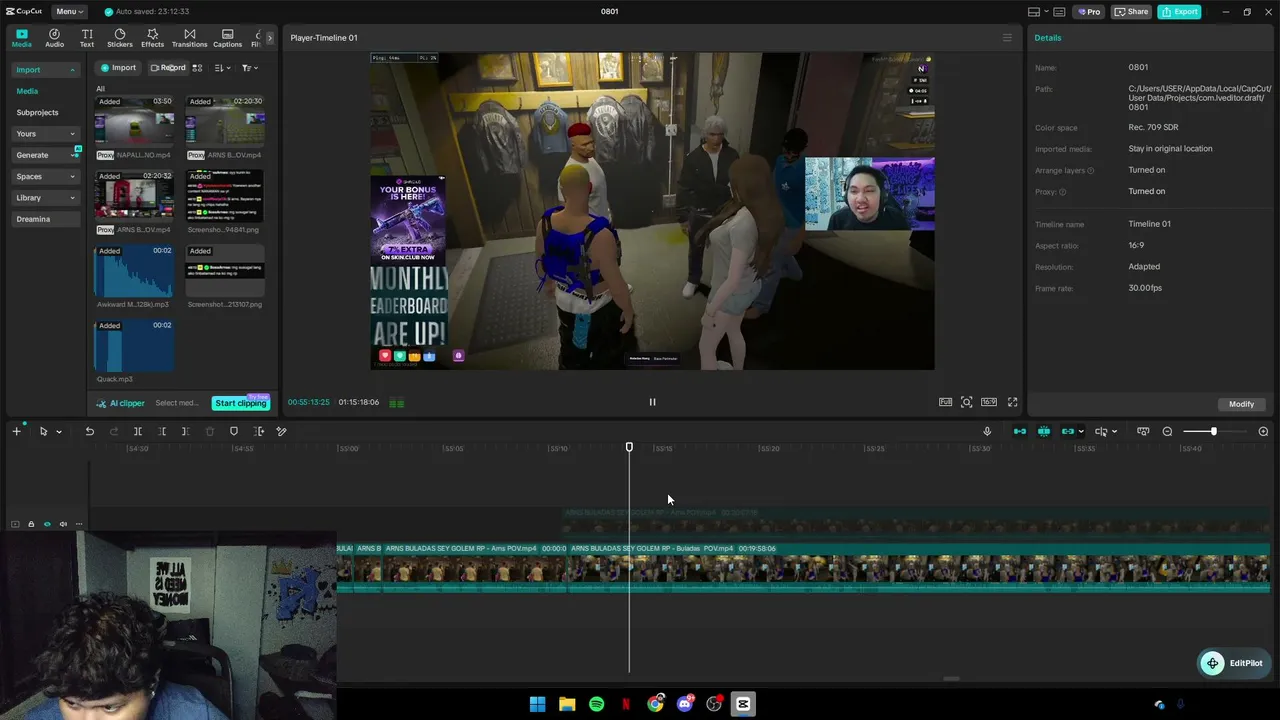
Task: Open the player zoom-to-fit icon
Action: pyautogui.click(x=966, y=402)
